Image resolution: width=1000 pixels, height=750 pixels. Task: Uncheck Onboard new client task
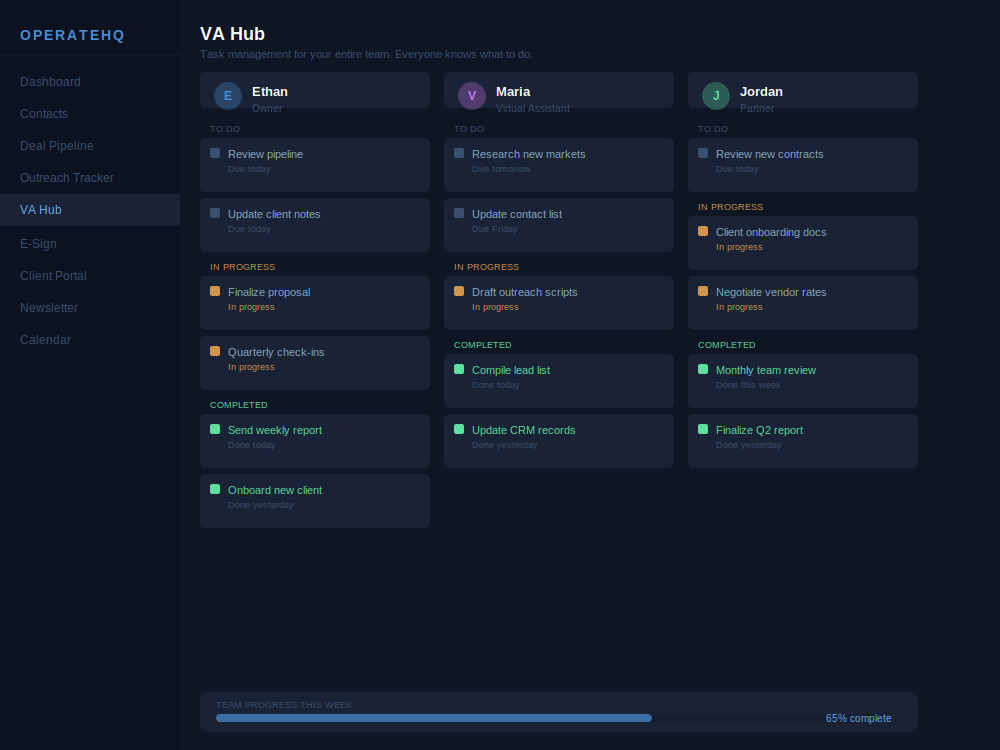pos(215,489)
